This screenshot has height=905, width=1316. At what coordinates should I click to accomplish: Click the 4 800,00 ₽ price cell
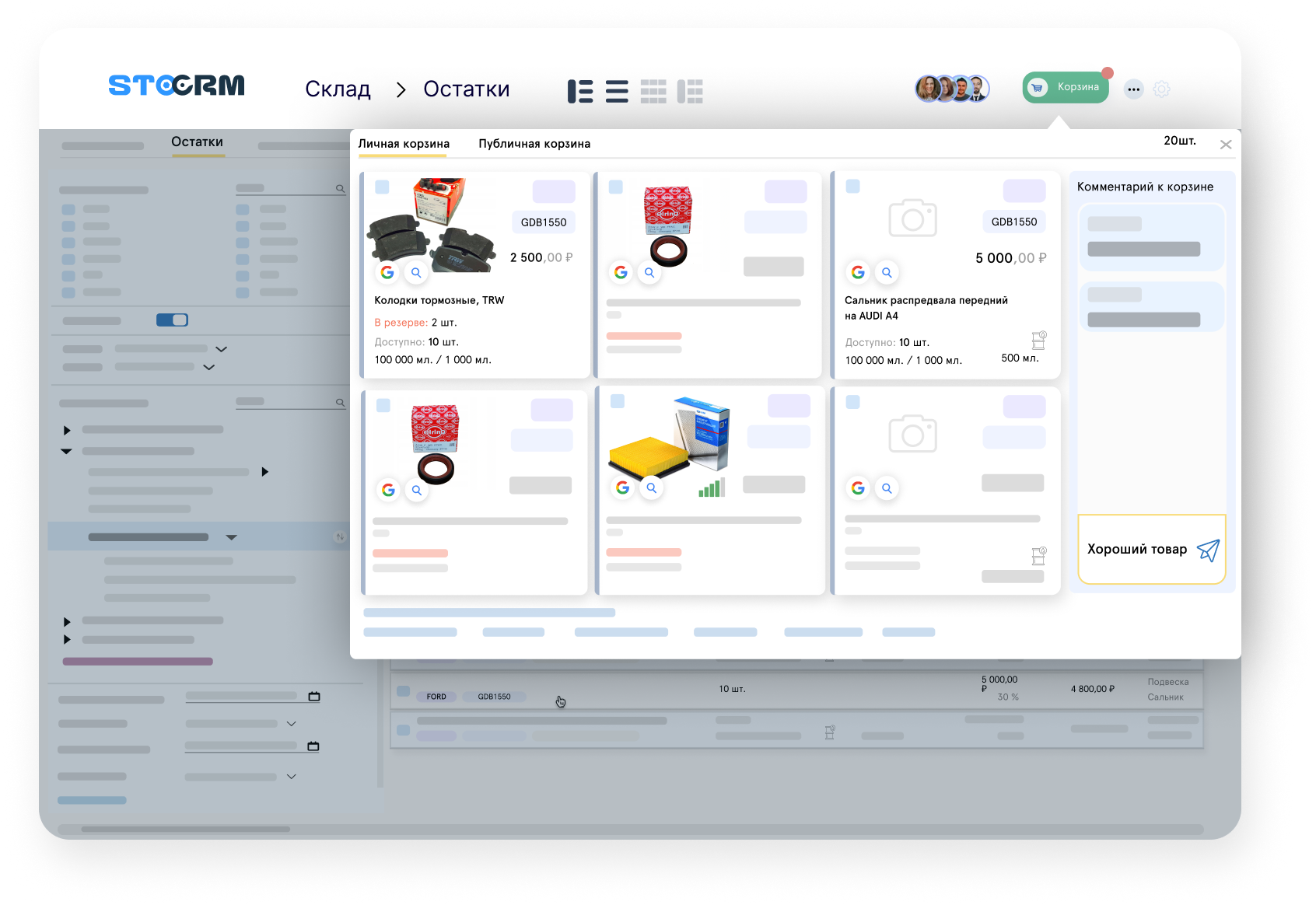(1093, 689)
